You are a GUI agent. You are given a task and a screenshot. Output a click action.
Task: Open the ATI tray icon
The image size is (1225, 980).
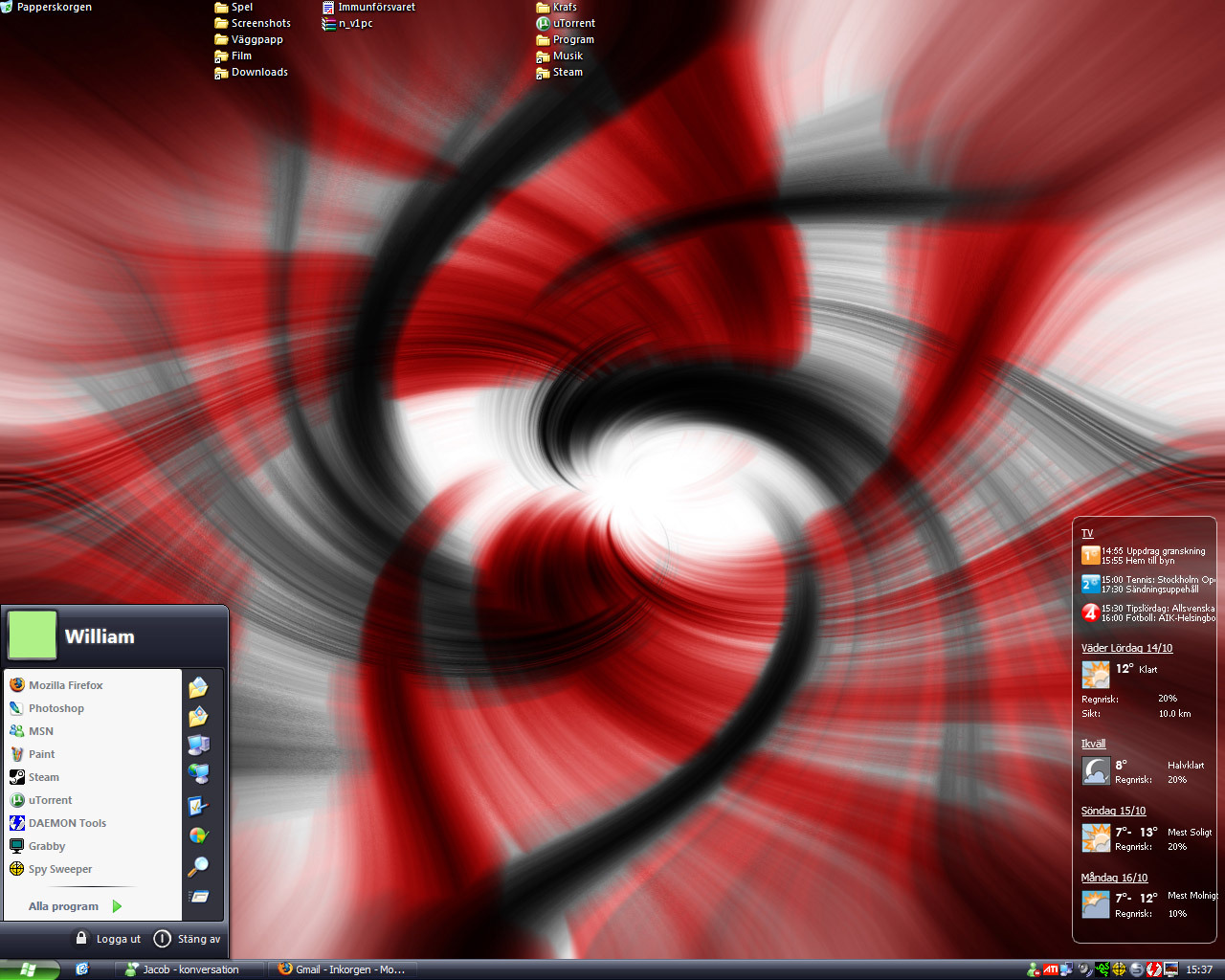coord(1051,969)
